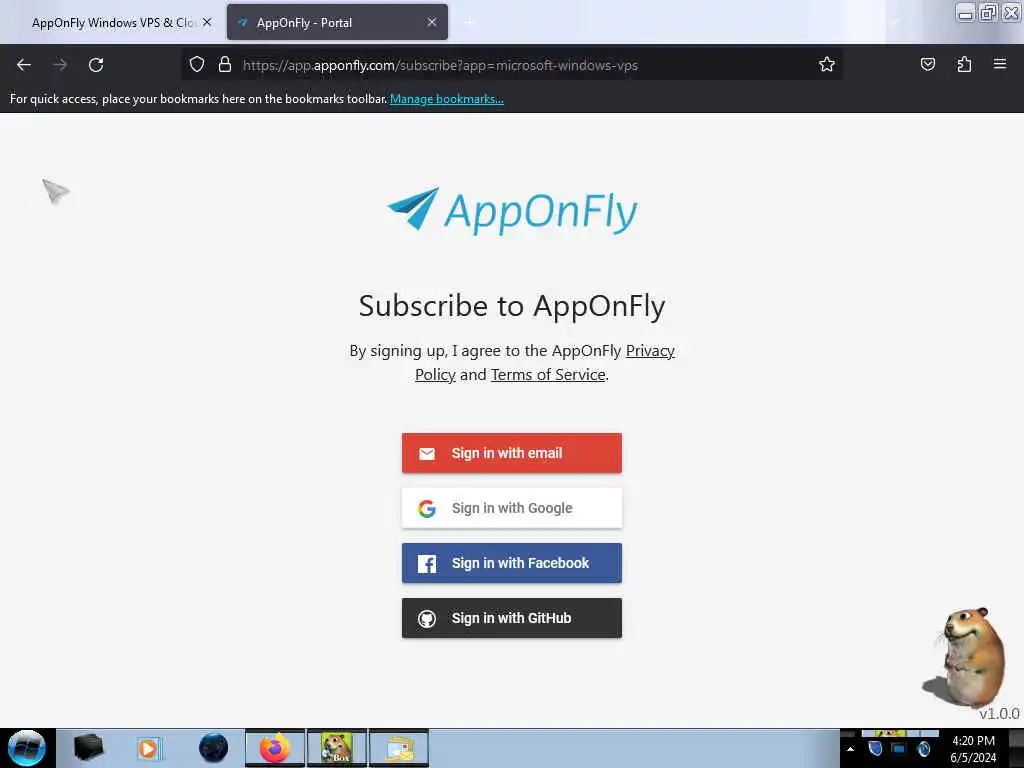
Task: Open the extensions puzzle icon
Action: coord(964,65)
